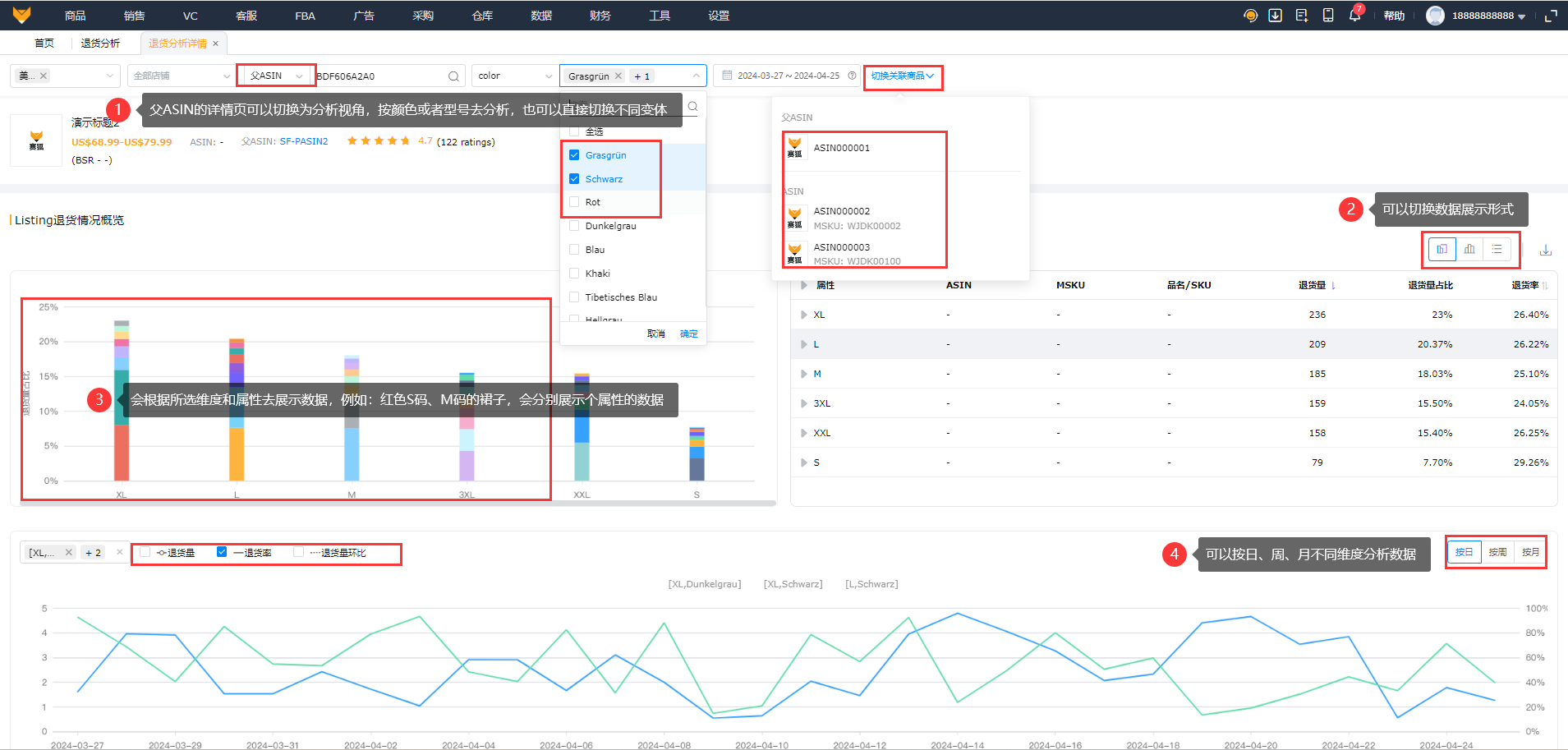Open the 切换关联商品 dropdown

(902, 76)
